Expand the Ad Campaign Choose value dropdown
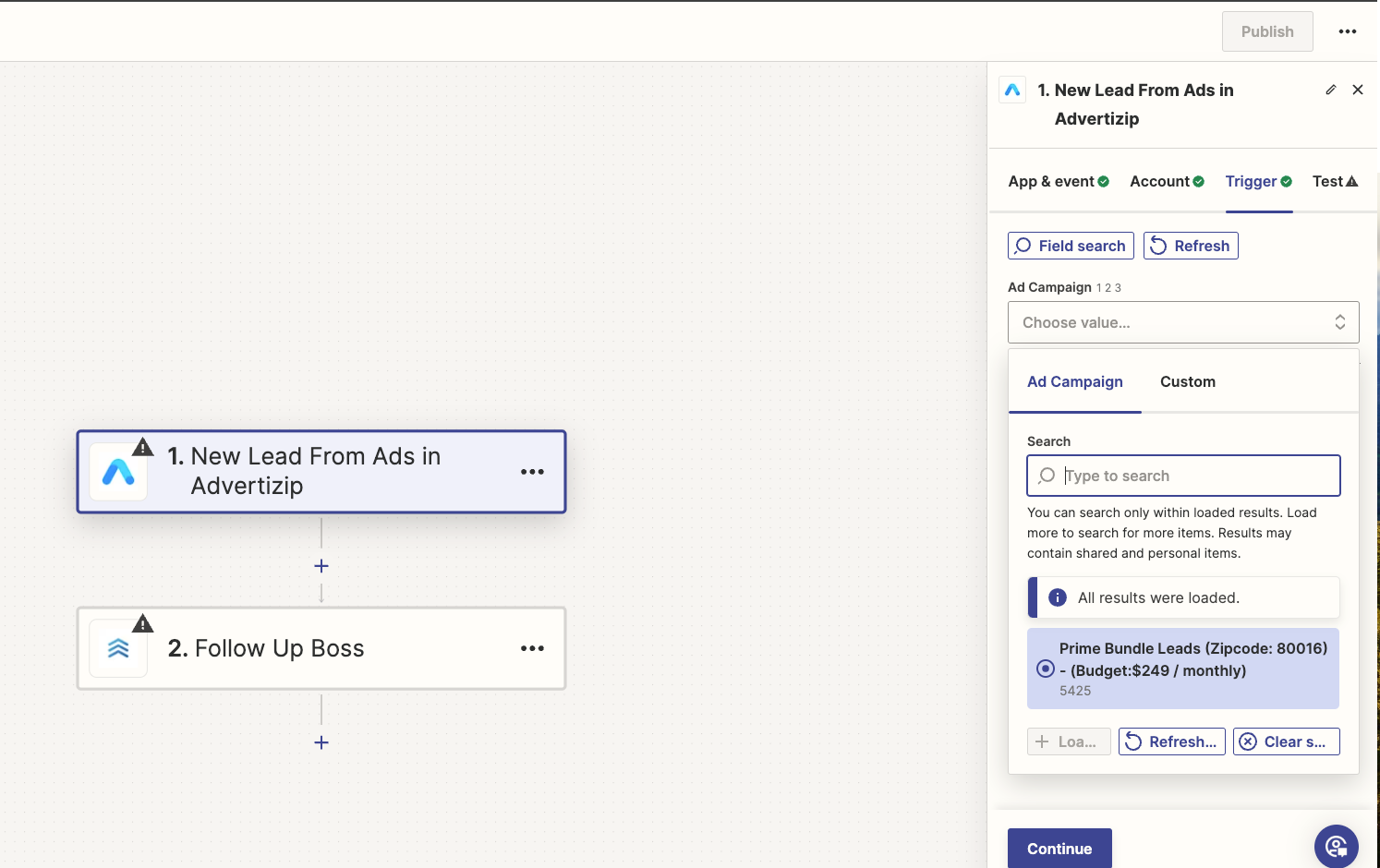This screenshot has height=868, width=1380. 1182,322
